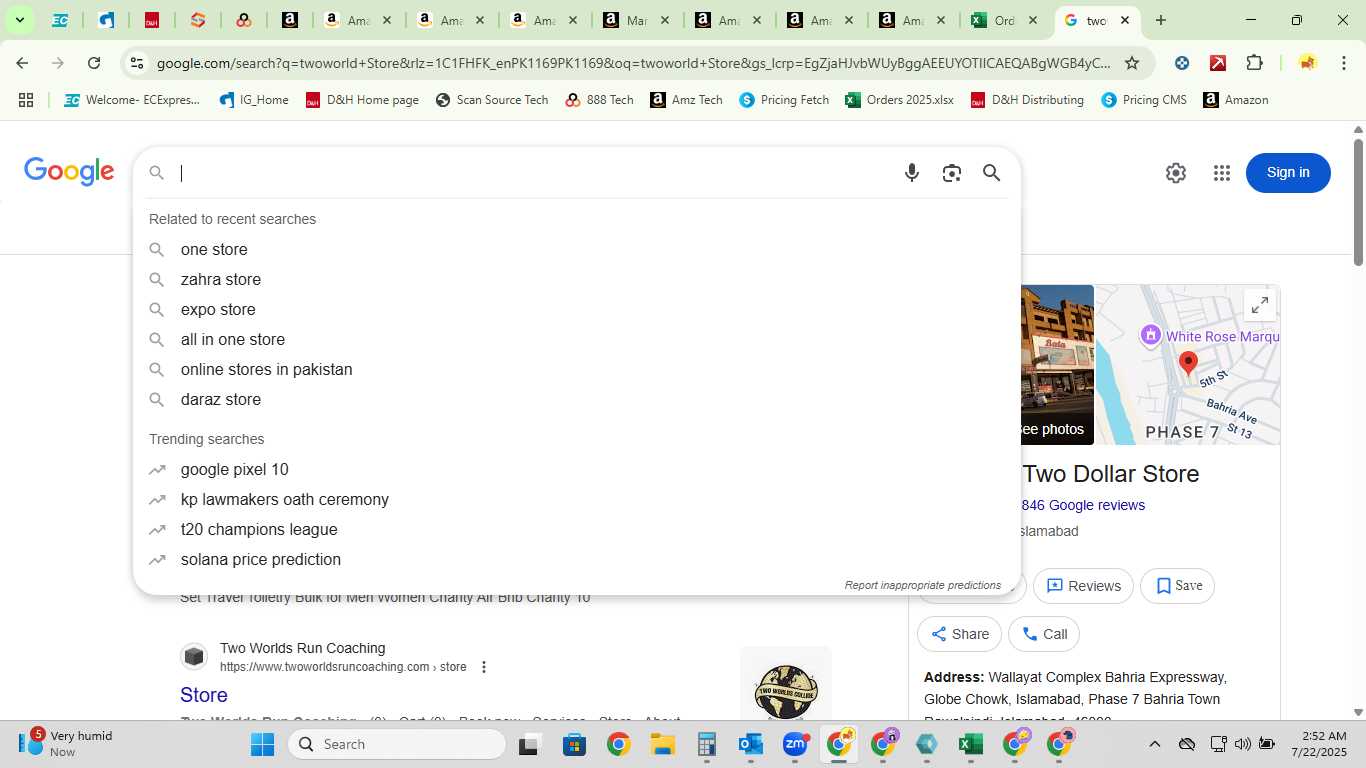Open the IG_Home bookmark
Viewport: 1366px width, 768px height.
(254, 100)
